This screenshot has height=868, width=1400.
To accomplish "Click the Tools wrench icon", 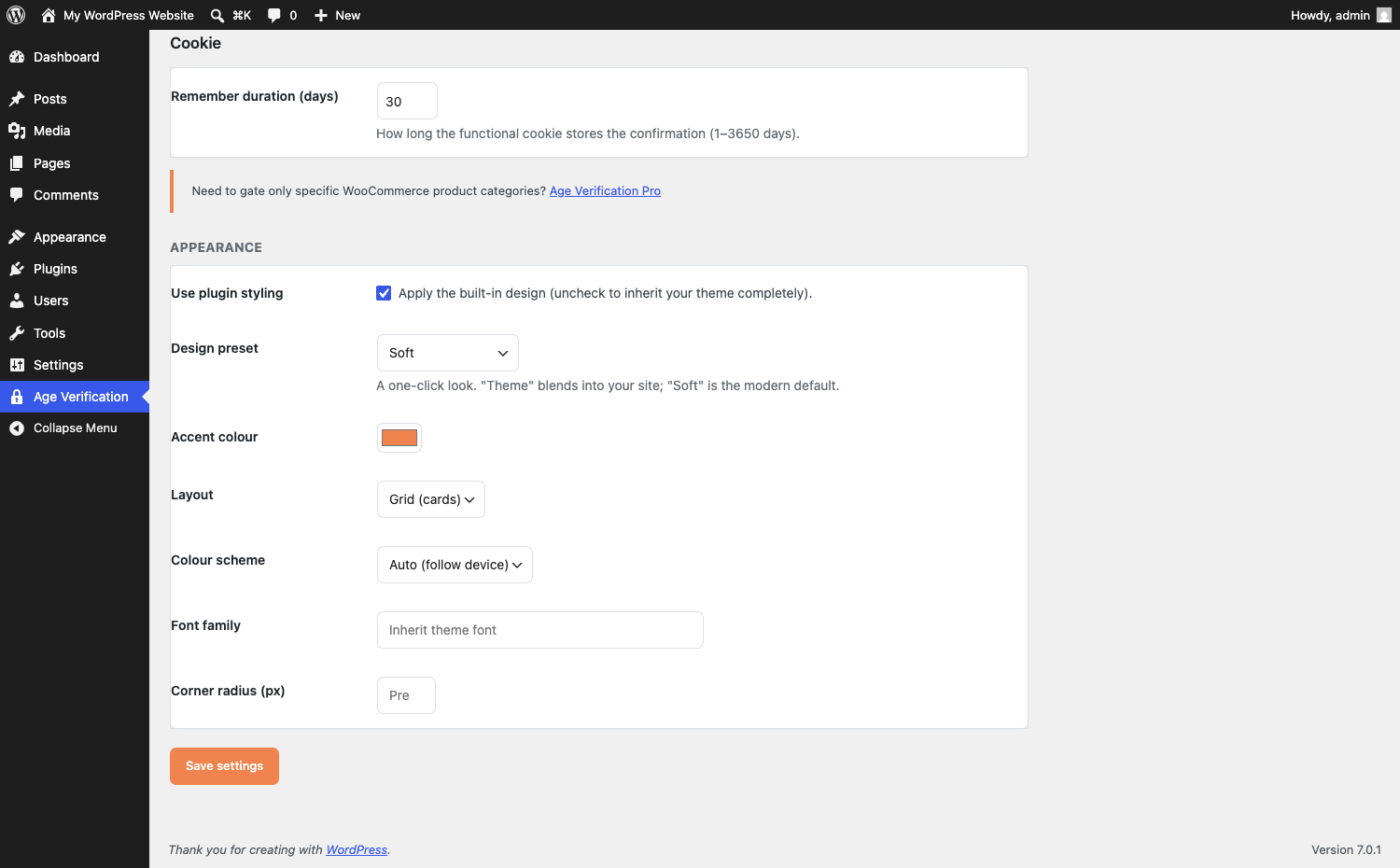I will [x=17, y=333].
